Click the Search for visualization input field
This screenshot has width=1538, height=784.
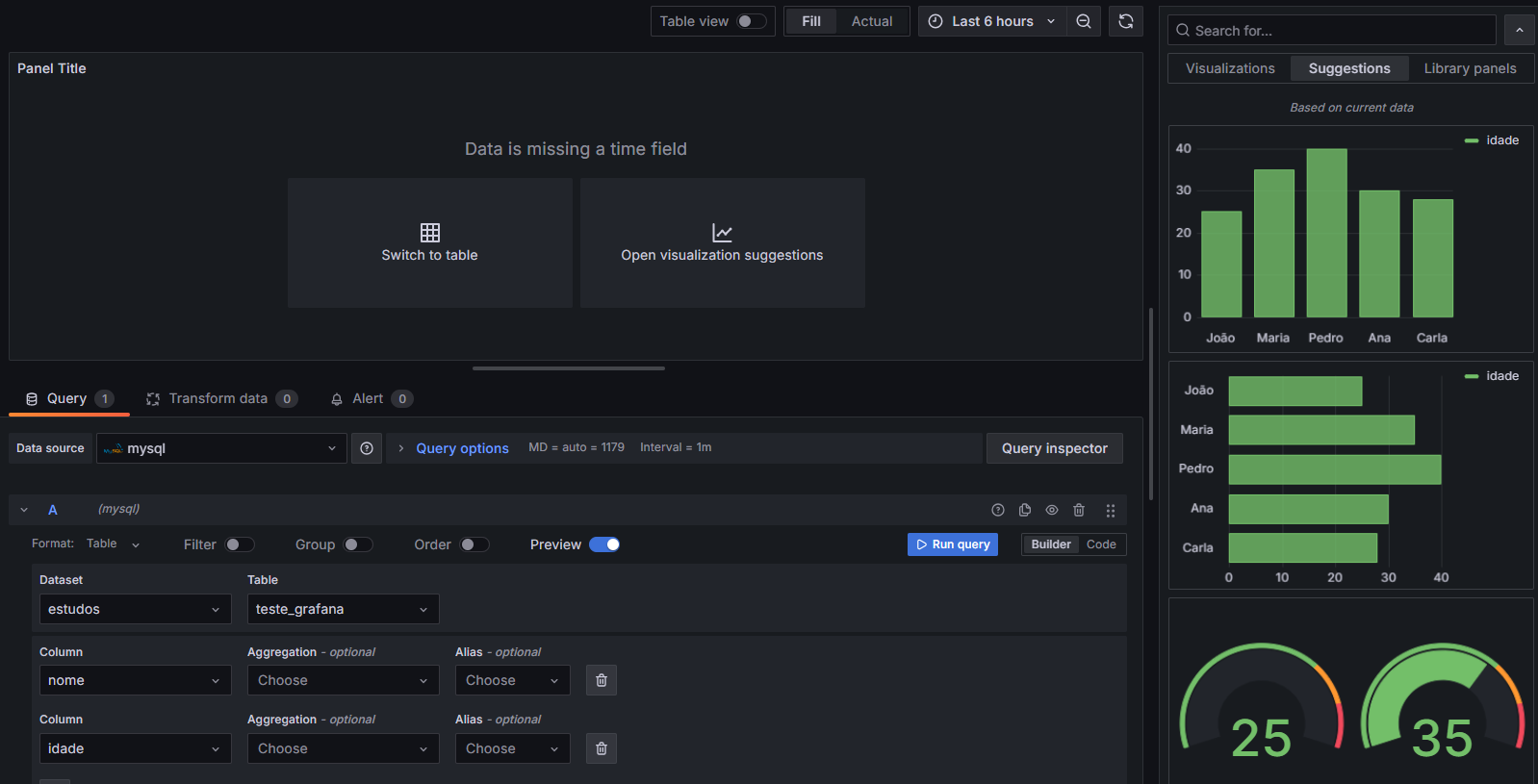[x=1332, y=31]
